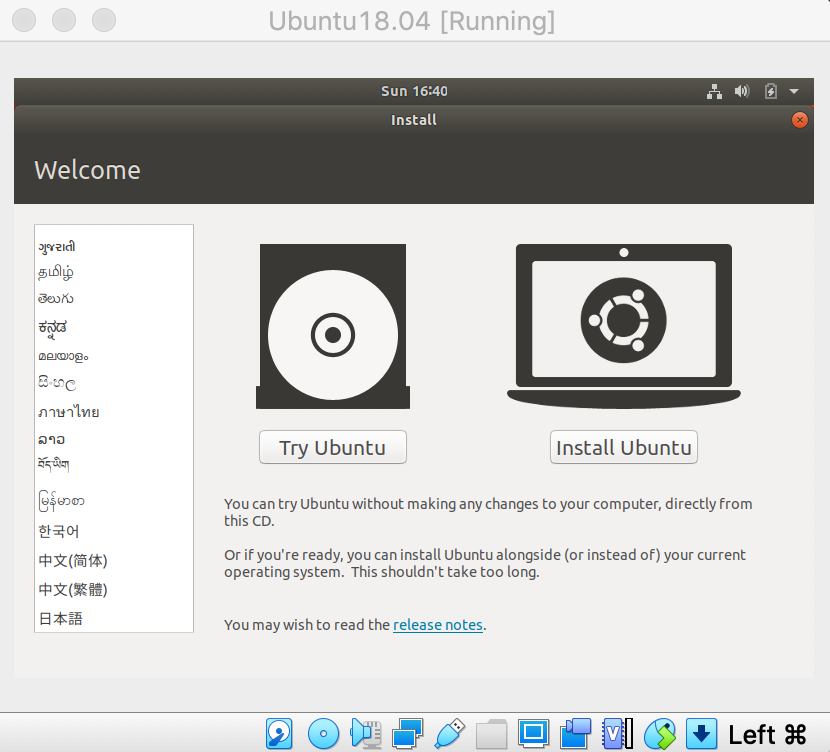Select සිංහල in the language list
Image resolution: width=830 pixels, height=752 pixels.
point(114,383)
